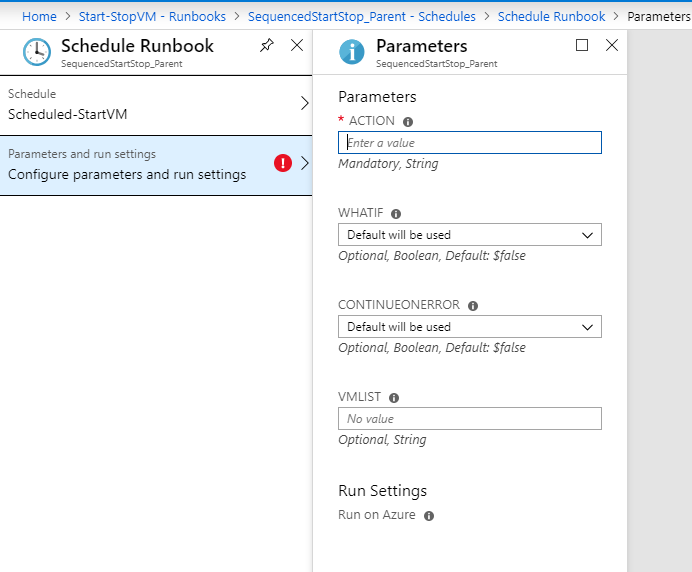The width and height of the screenshot is (692, 572).
Task: Click info tooltip icon next to VMLIST
Action: coord(394,398)
